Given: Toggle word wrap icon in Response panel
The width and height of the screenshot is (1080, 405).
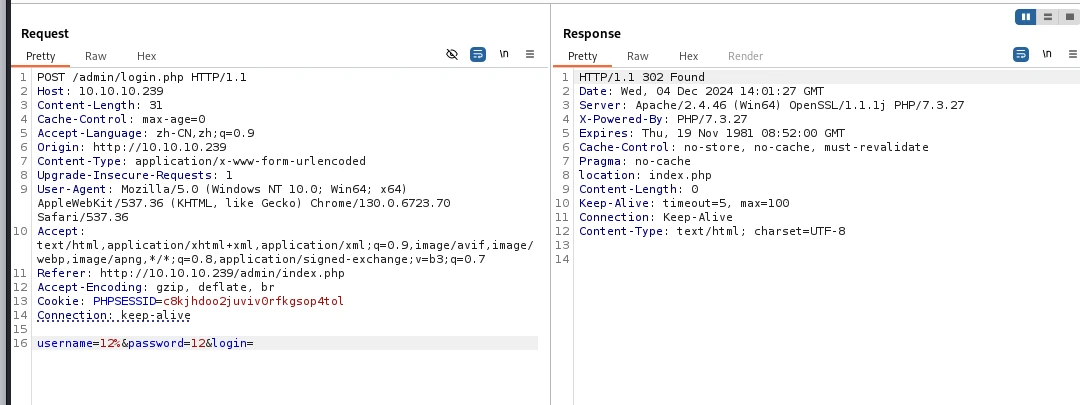Looking at the screenshot, I should (1021, 54).
